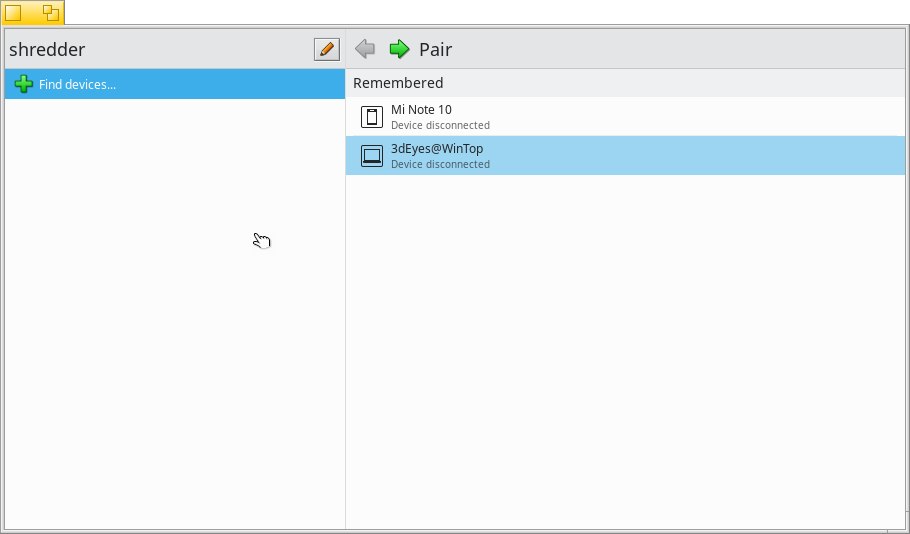Select the Mi Note 10 phone icon
The height and width of the screenshot is (534, 910).
pos(372,117)
